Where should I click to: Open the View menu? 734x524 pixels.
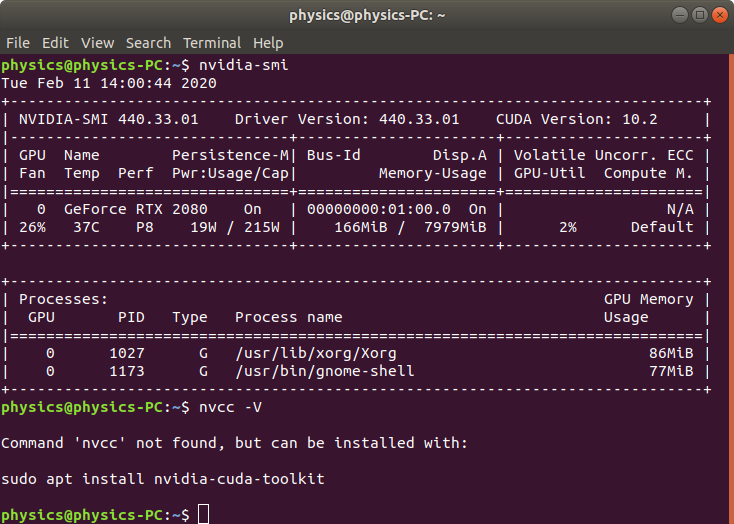[97, 43]
